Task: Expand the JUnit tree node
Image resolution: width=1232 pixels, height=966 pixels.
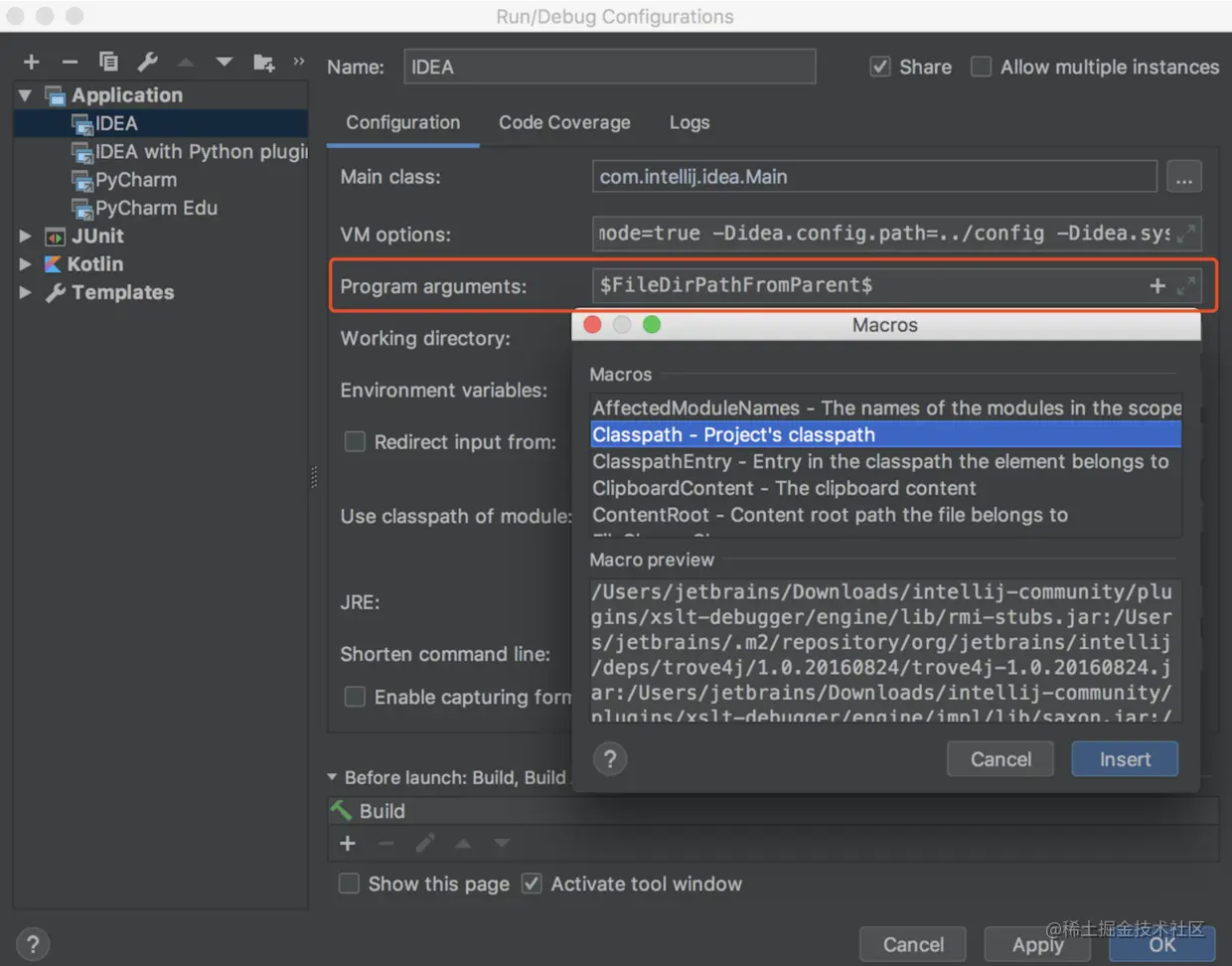Action: pos(25,237)
